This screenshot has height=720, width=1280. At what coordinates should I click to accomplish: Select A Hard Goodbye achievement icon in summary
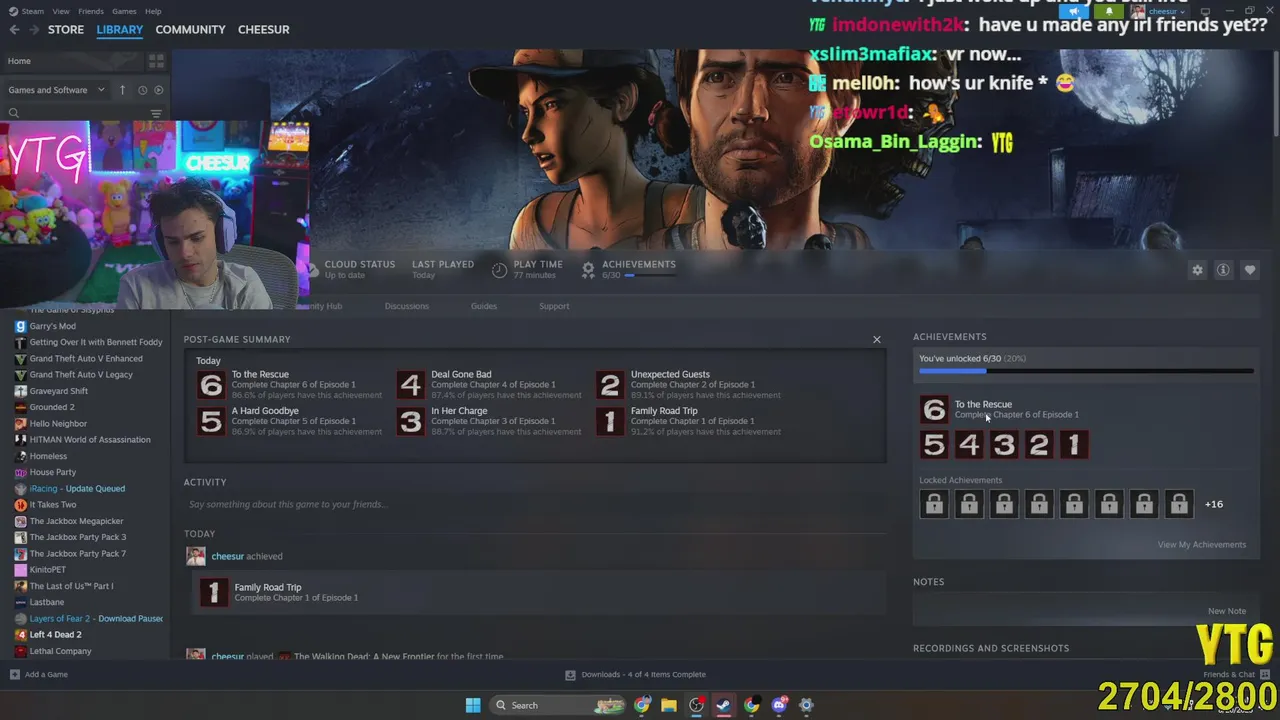(211, 421)
